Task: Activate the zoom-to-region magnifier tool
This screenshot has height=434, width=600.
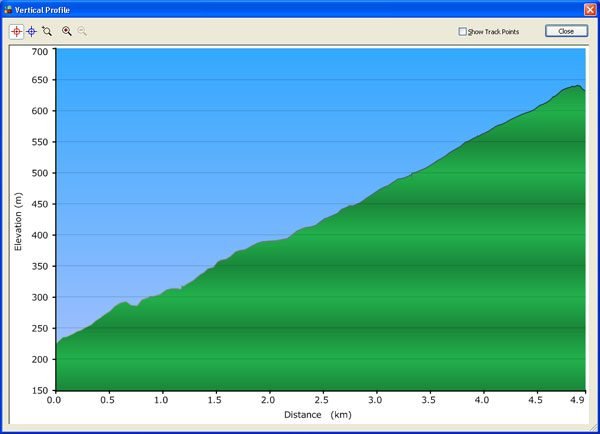Action: click(47, 31)
